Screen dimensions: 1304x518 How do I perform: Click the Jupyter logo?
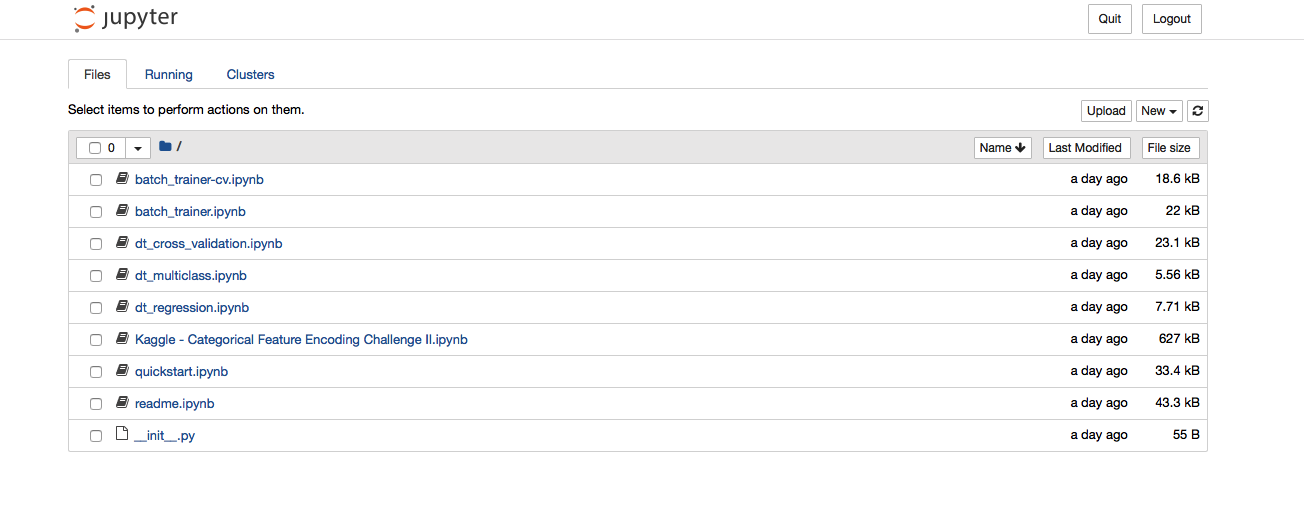pyautogui.click(x=126, y=19)
